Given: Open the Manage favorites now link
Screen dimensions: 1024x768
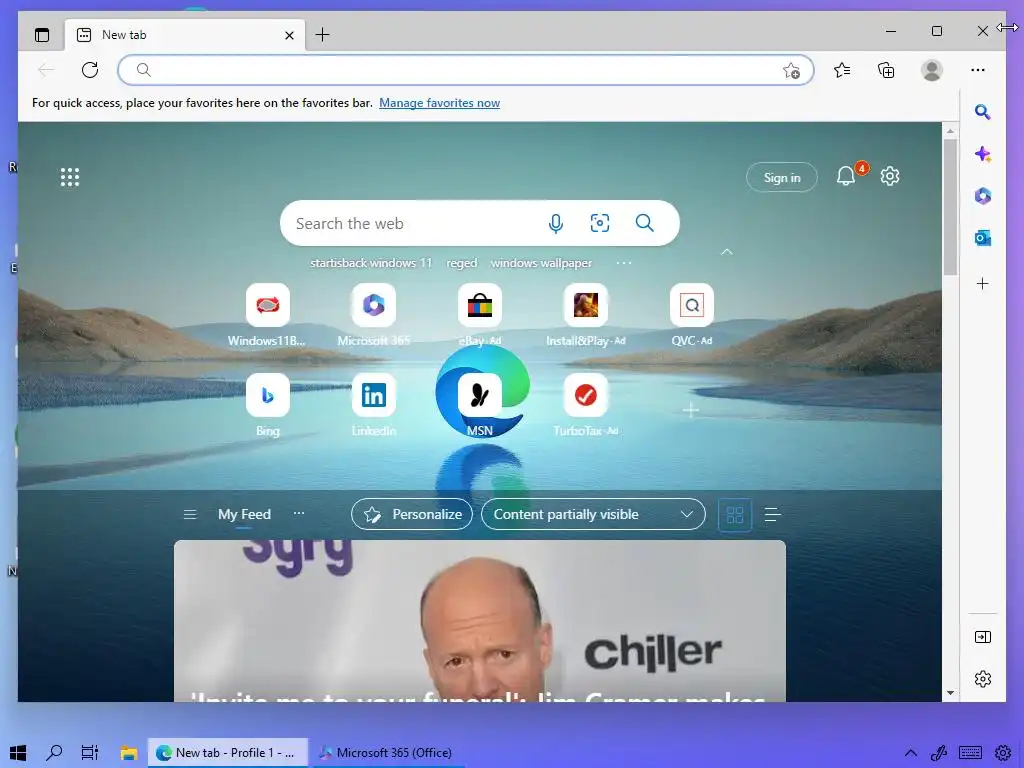Looking at the screenshot, I should [x=440, y=103].
